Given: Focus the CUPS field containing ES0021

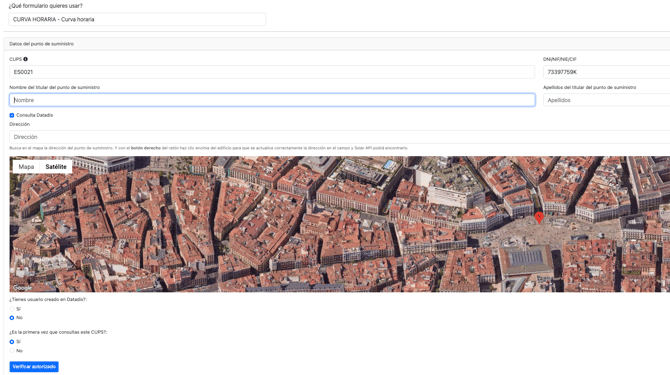Looking at the screenshot, I should [x=272, y=72].
